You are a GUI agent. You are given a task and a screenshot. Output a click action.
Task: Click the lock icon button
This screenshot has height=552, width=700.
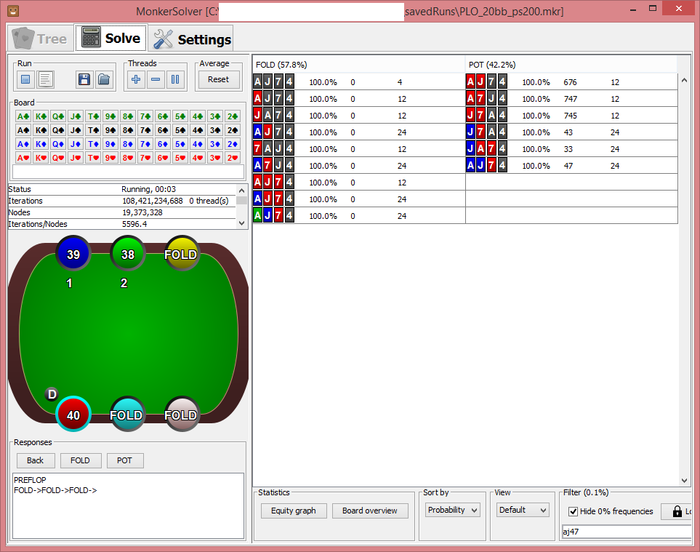point(677,511)
